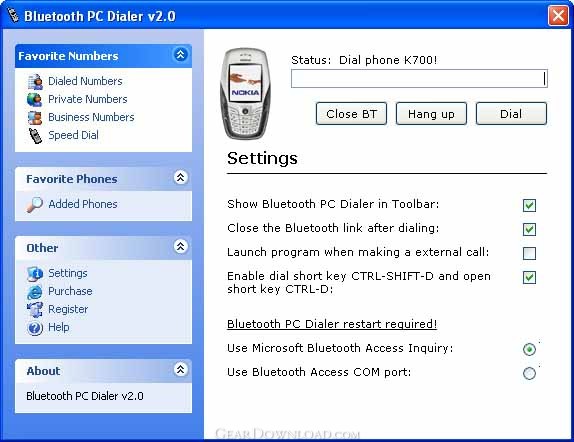Open the Purchase link
Image resolution: width=574 pixels, height=442 pixels.
tap(70, 291)
